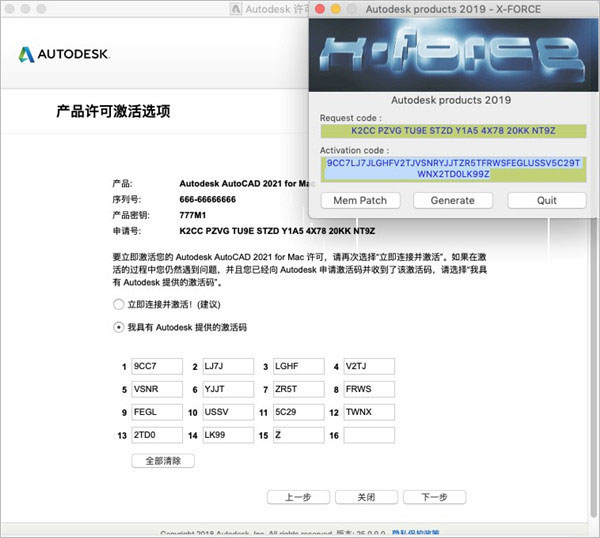
Task: Click the product key text 777M1
Action: 192,215
